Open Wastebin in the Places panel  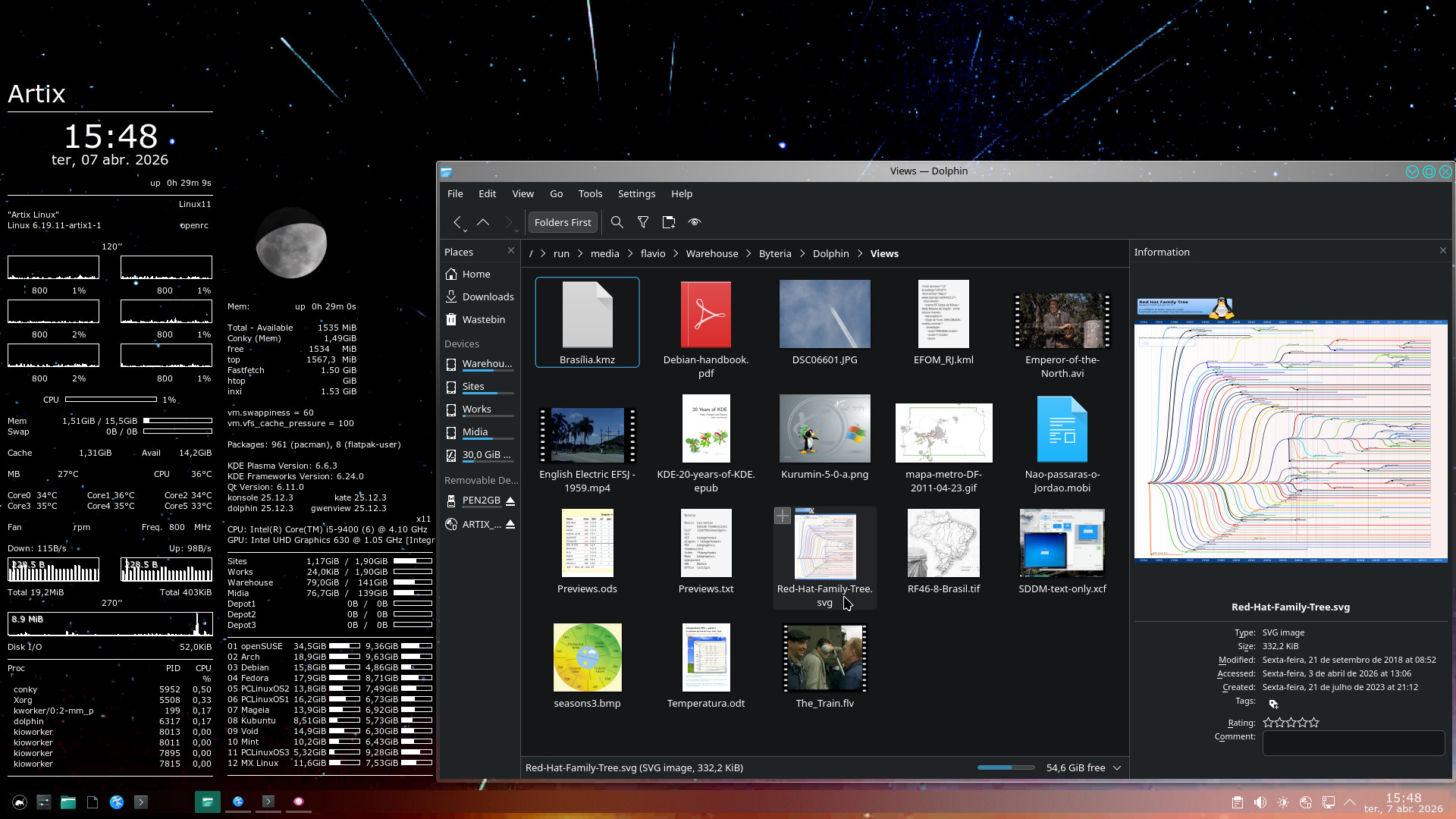[479, 319]
